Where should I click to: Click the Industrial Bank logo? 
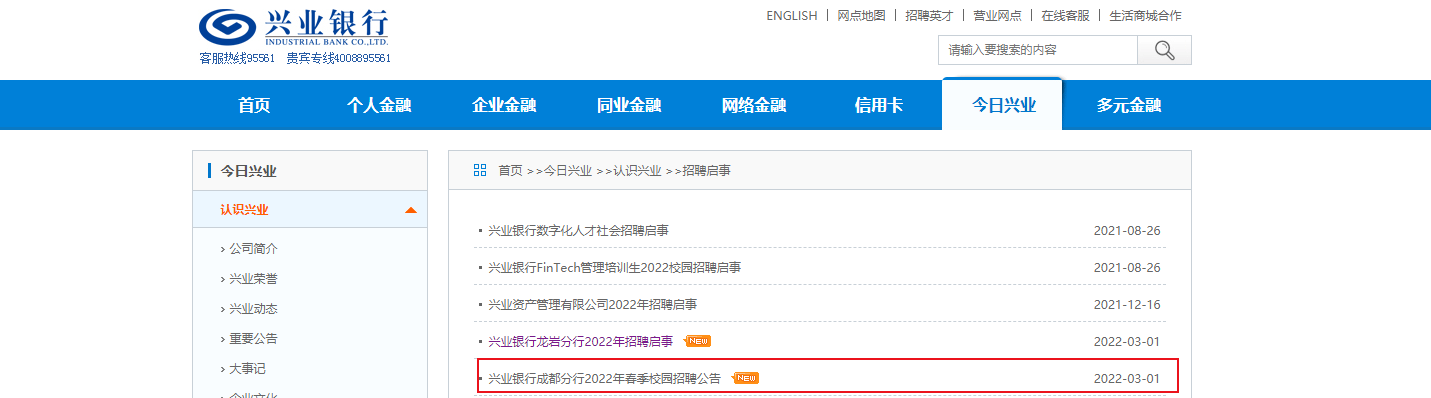294,27
